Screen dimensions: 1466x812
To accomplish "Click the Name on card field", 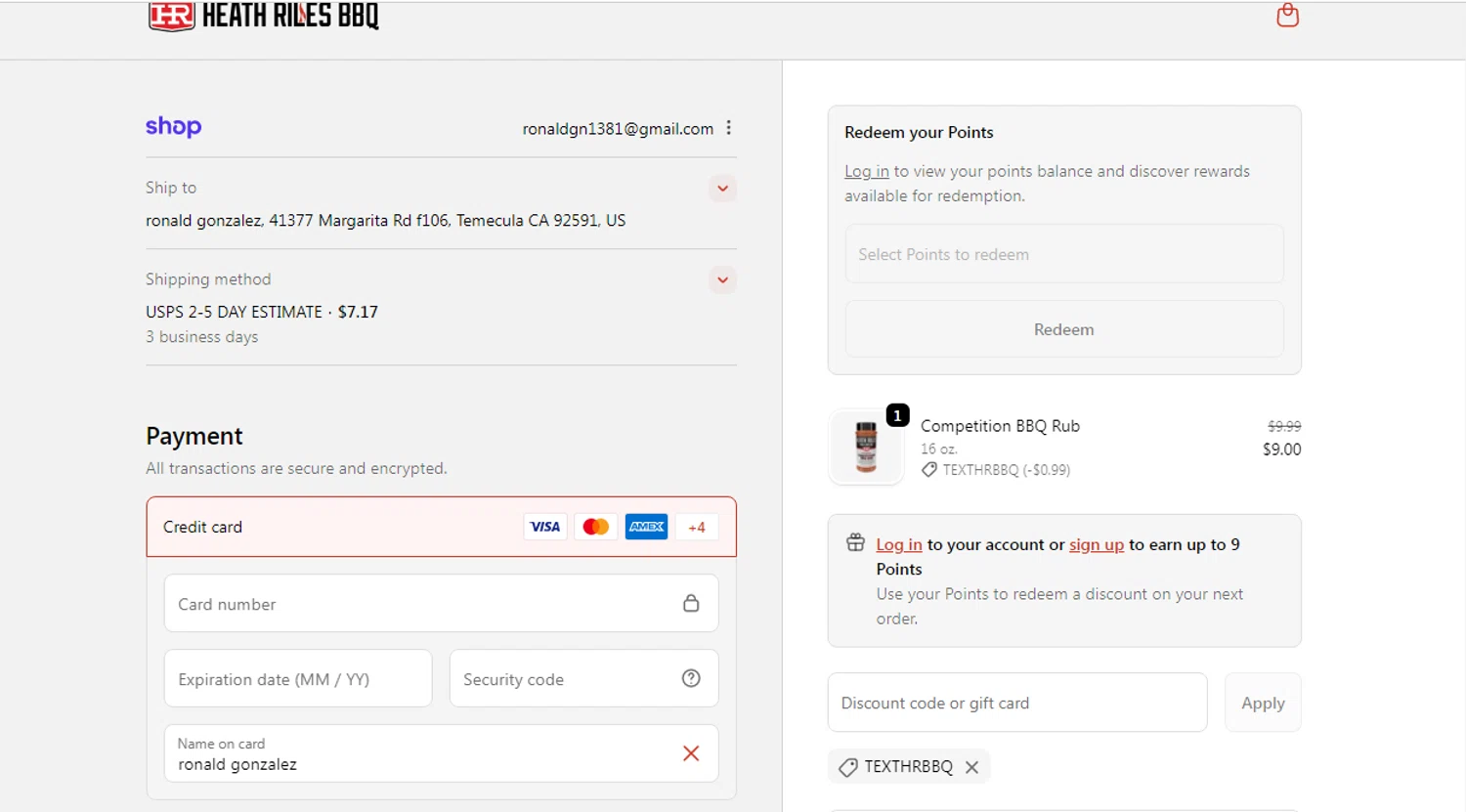I will tap(441, 753).
